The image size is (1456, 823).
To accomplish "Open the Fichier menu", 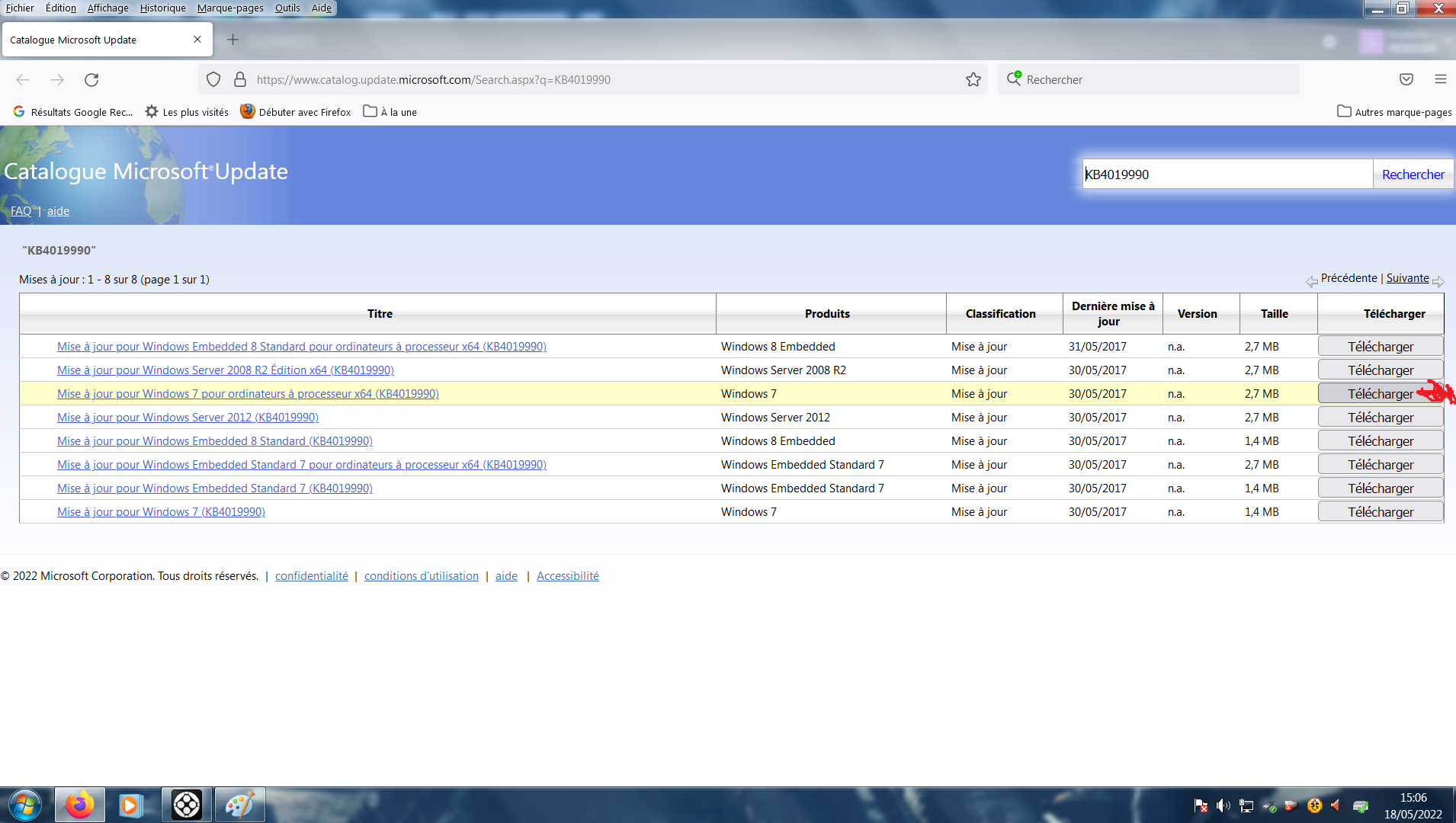I will click(20, 8).
